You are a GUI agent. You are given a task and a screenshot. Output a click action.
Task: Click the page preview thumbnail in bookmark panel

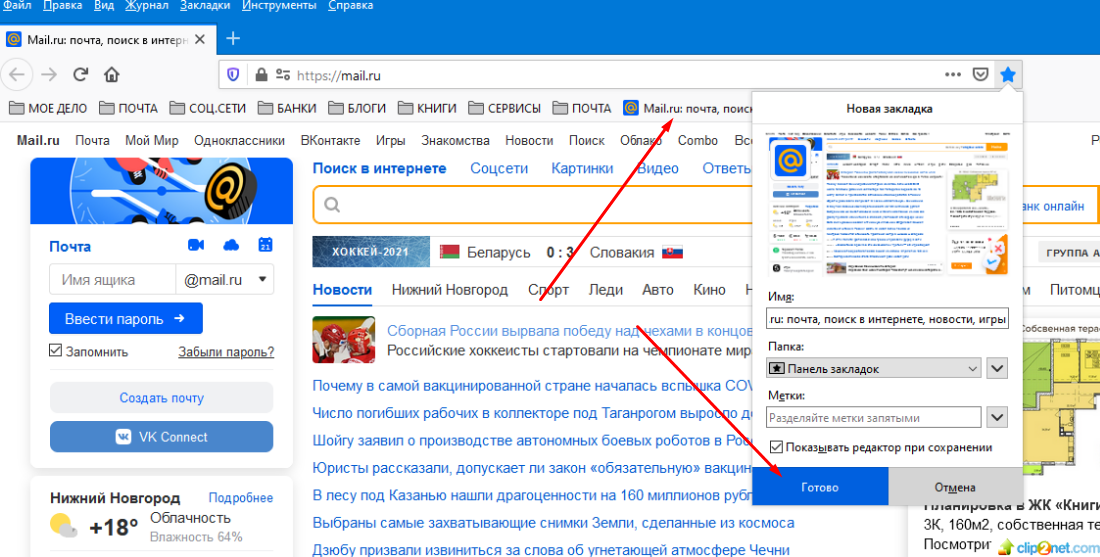click(887, 203)
